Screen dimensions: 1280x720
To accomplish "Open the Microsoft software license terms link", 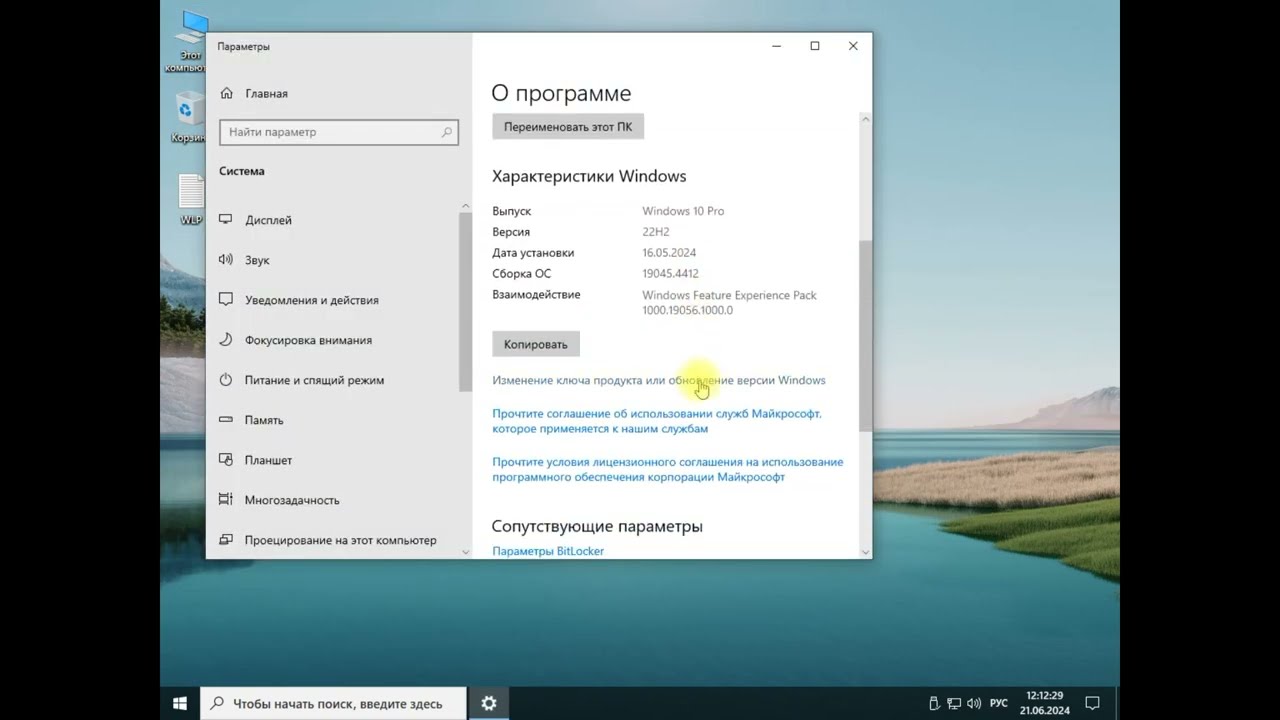I will [667, 469].
